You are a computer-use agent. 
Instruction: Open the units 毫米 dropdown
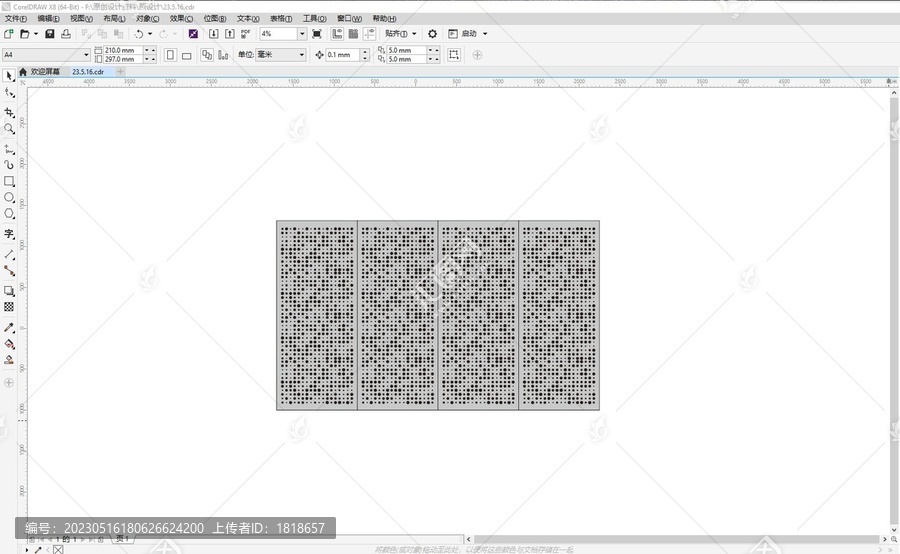301,55
